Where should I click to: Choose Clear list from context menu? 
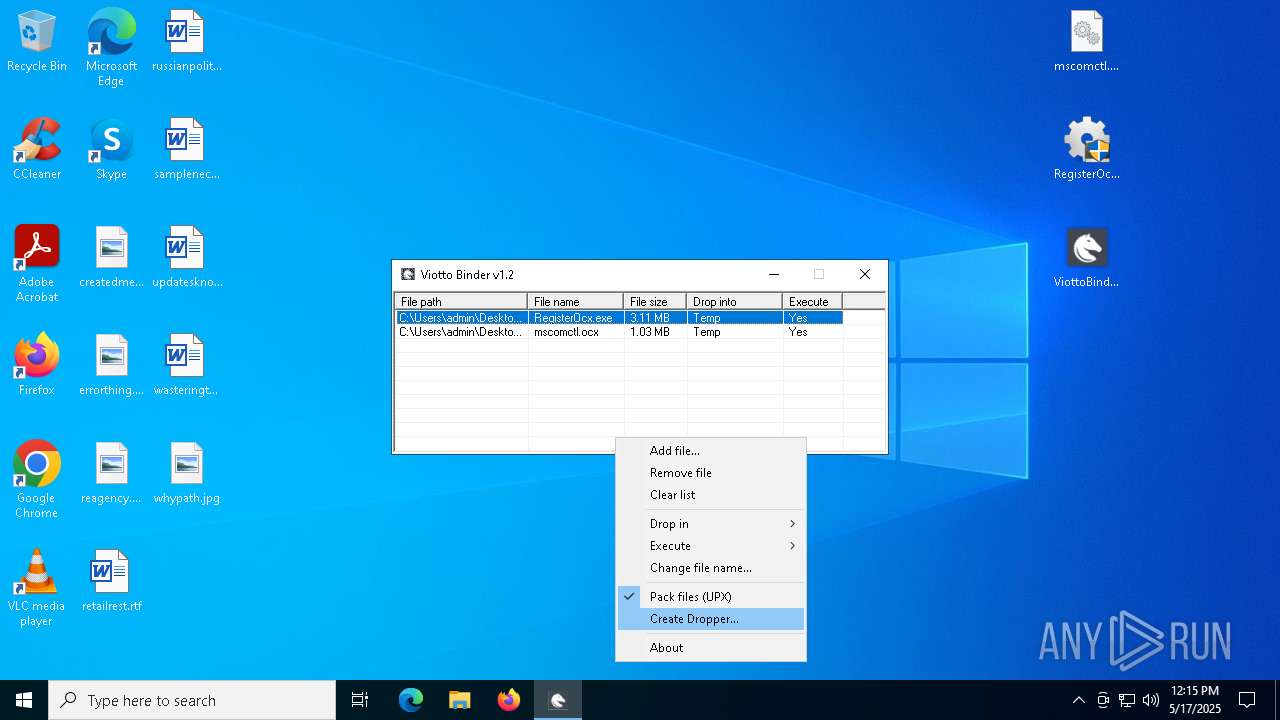coord(710,495)
